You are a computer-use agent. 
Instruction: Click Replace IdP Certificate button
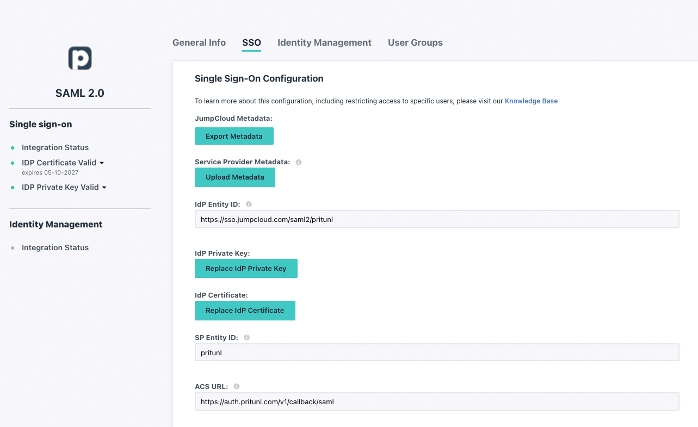(245, 311)
